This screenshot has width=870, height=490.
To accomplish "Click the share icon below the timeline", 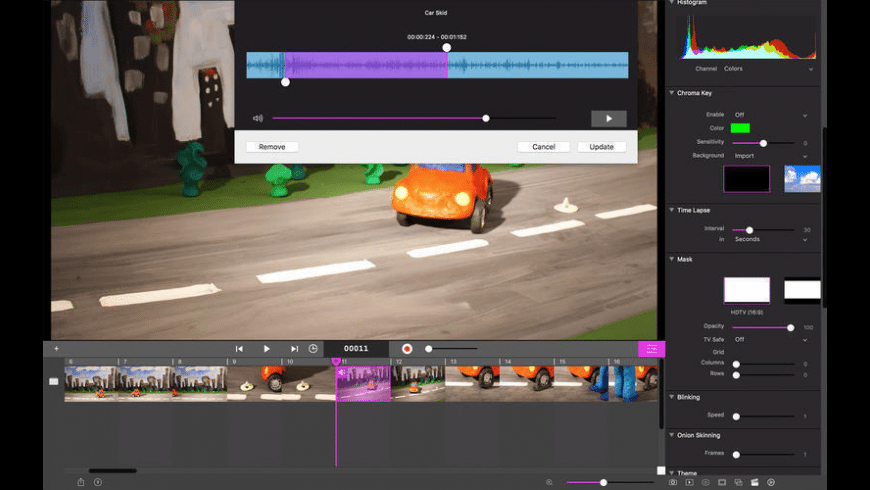I will 81,482.
